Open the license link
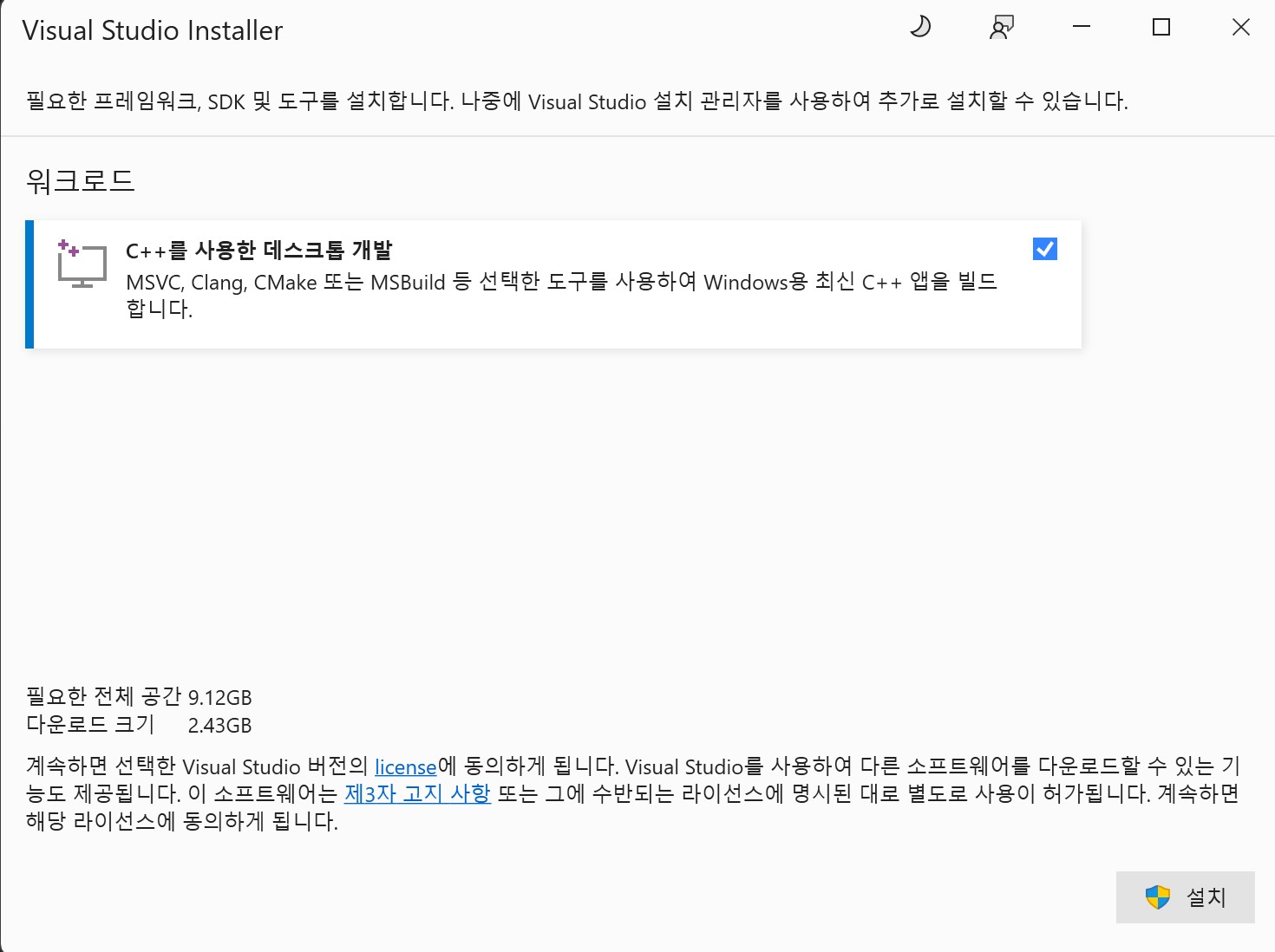Screen dimensions: 1275x952 [406, 767]
